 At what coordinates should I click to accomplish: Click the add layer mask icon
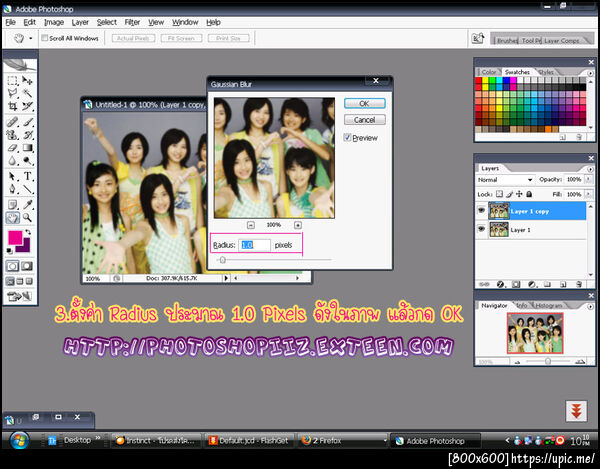516,284
